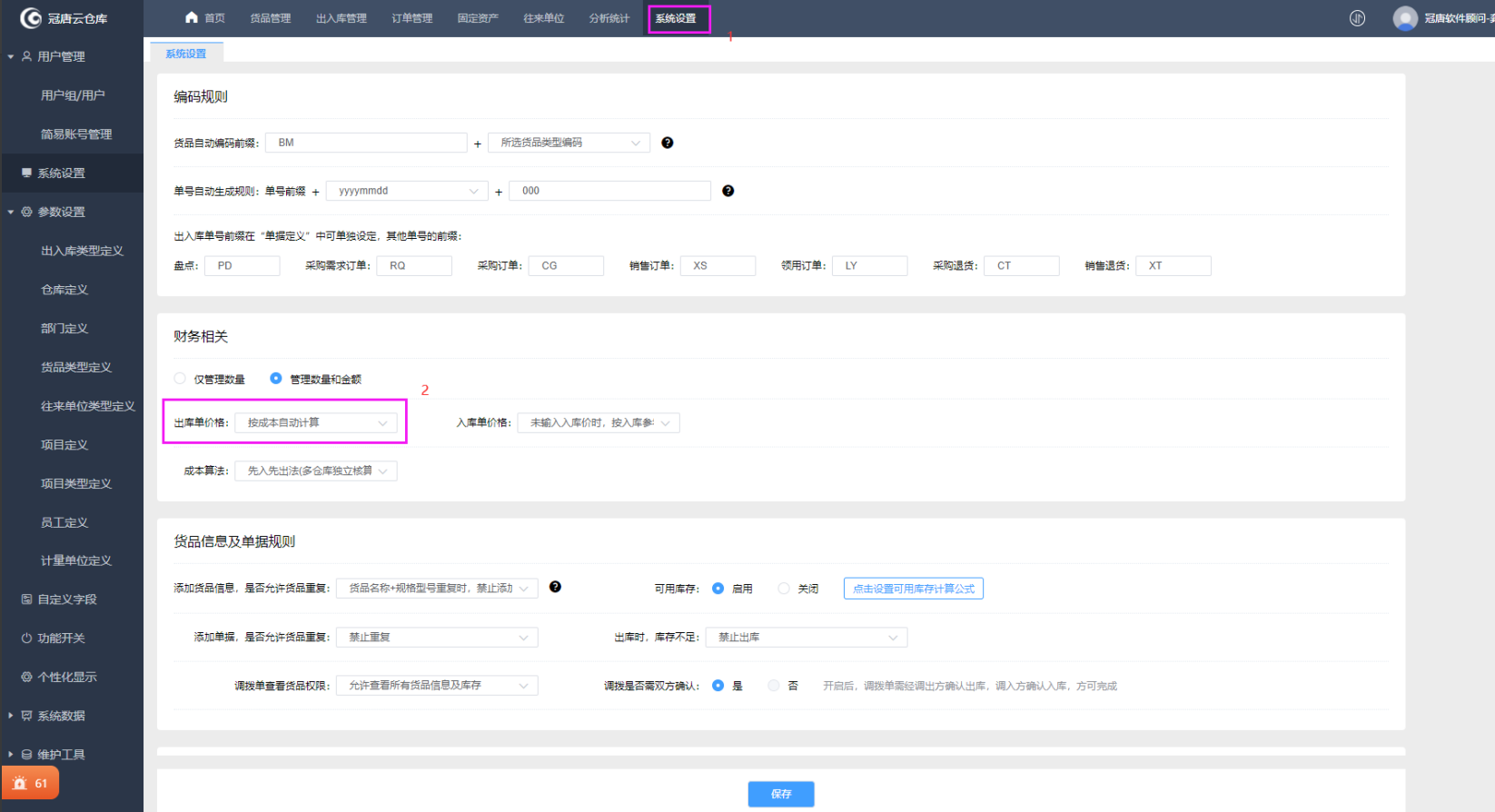Select the 管理数量和金额 radio button
The height and width of the screenshot is (812, 1495).
coord(276,379)
